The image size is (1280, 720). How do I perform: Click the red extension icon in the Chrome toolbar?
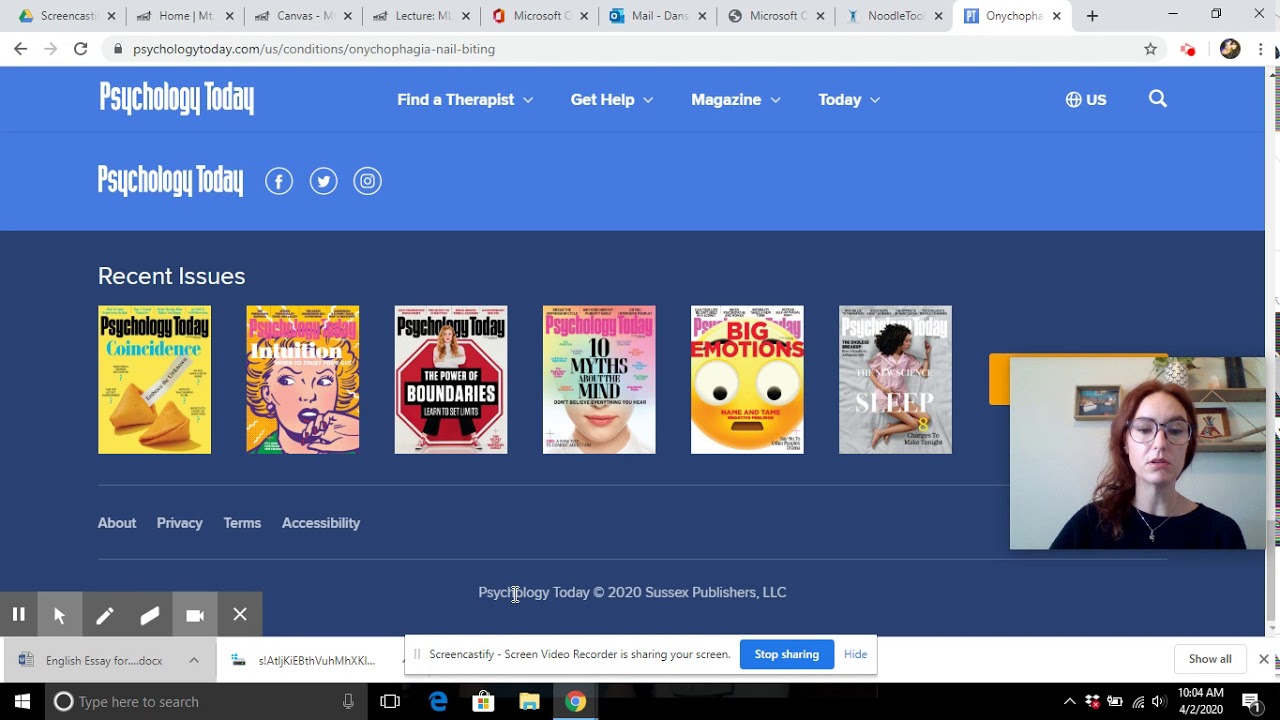pos(1188,49)
